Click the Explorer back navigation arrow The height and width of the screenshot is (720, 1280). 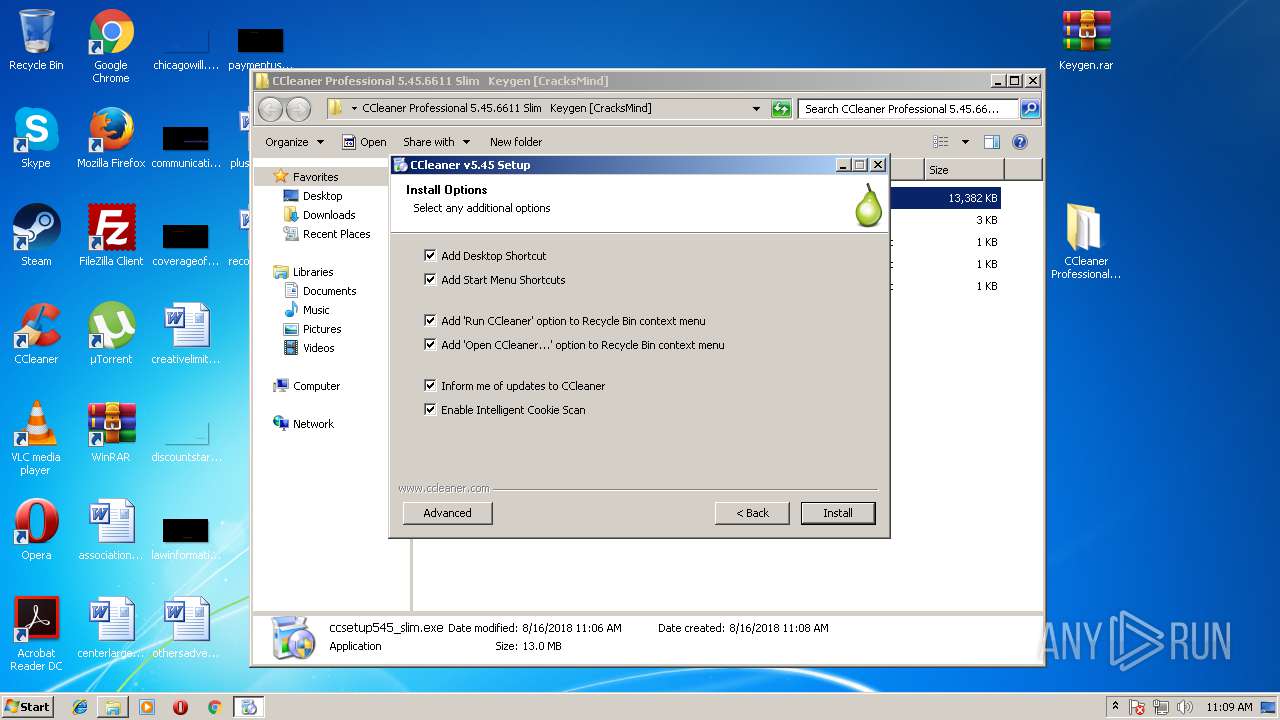coord(270,108)
